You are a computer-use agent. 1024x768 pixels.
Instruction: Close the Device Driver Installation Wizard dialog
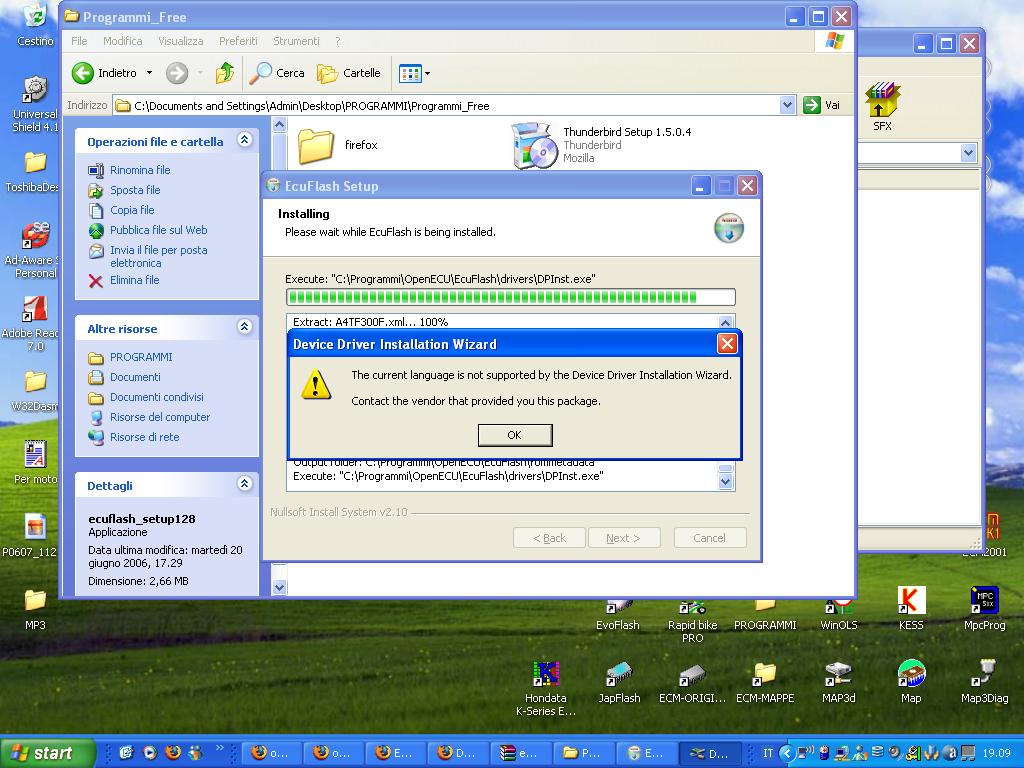[x=727, y=344]
